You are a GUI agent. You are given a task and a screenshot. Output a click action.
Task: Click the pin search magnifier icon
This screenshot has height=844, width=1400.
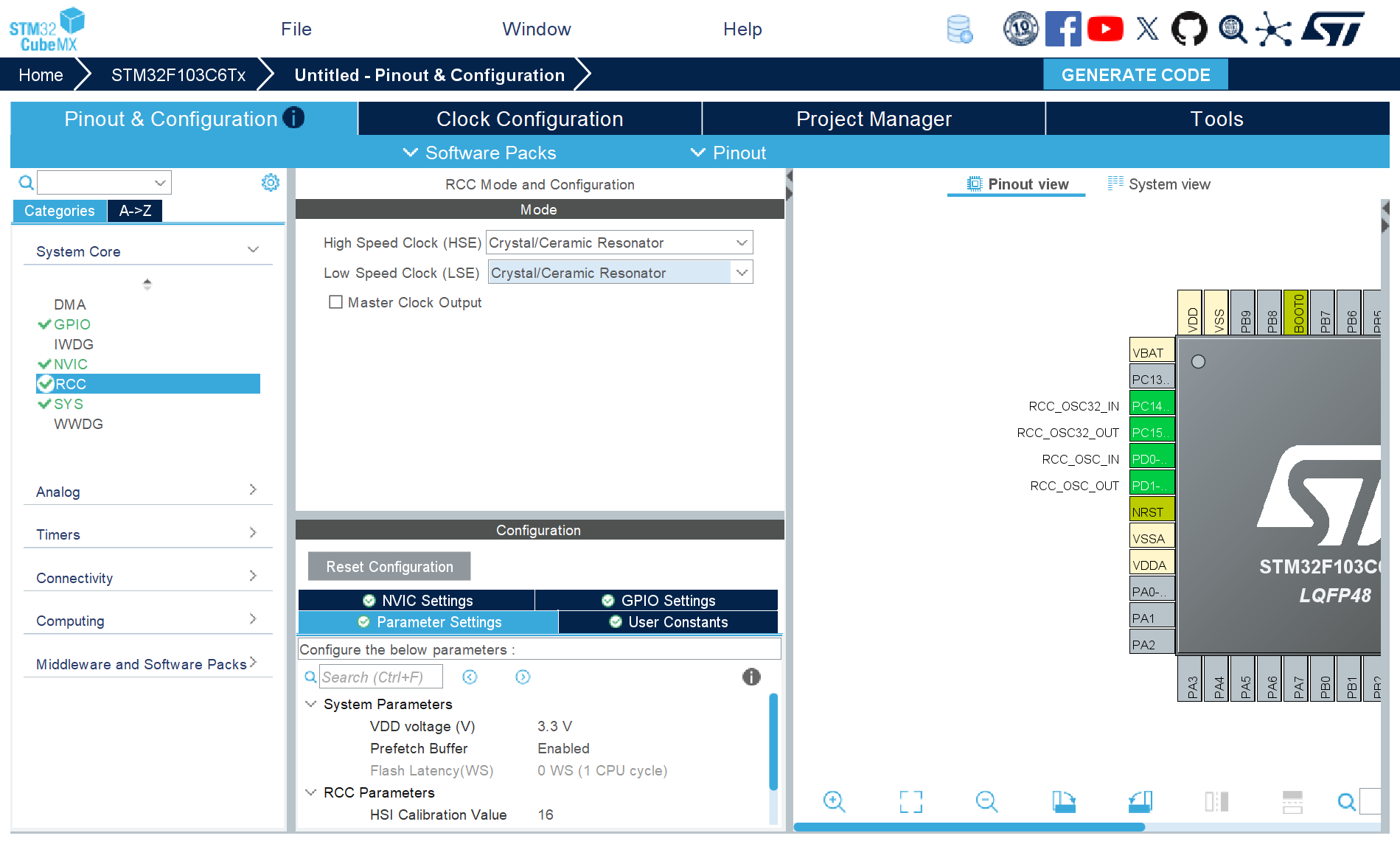(1346, 801)
